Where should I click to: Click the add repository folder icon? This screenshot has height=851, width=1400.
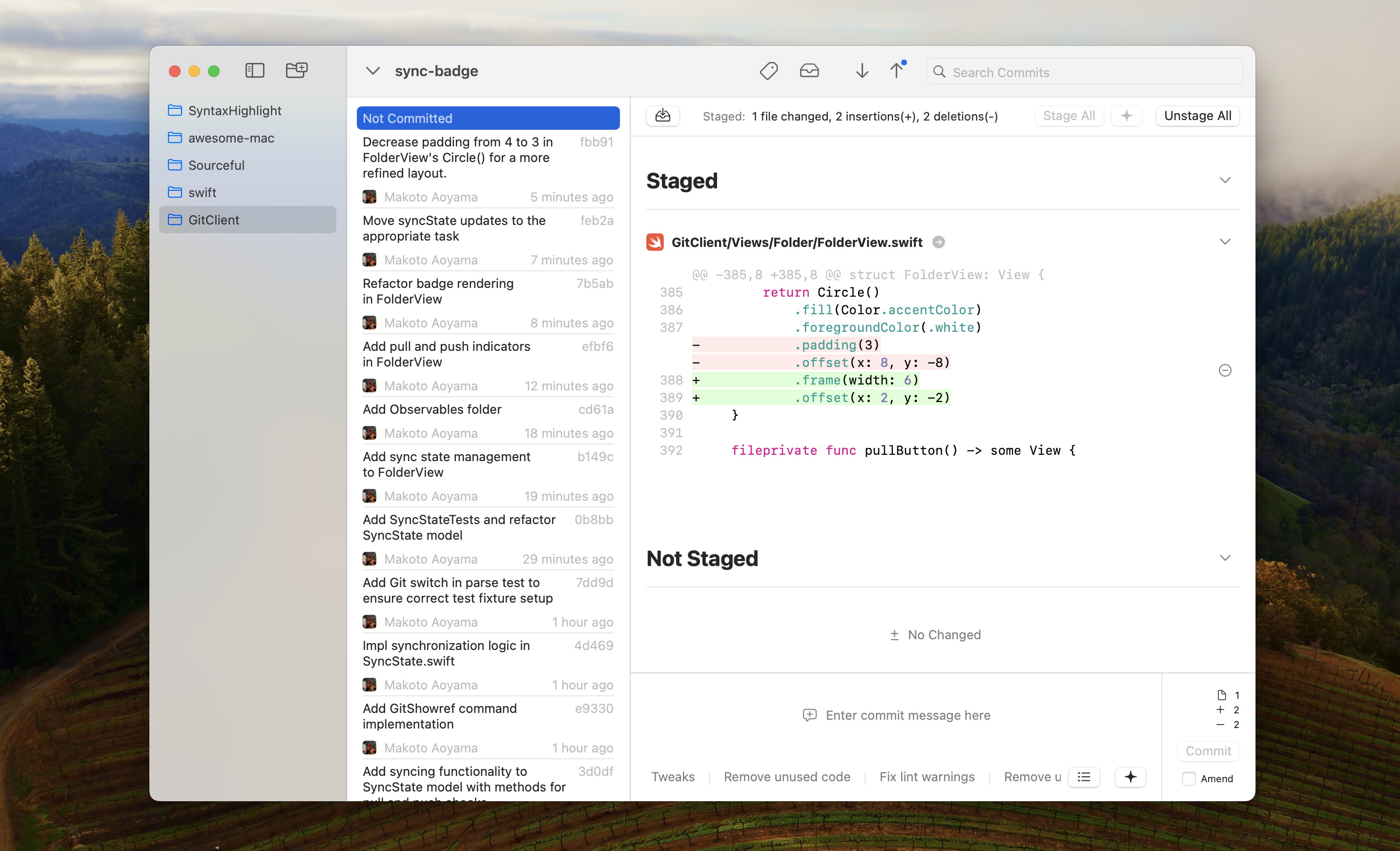pos(297,70)
